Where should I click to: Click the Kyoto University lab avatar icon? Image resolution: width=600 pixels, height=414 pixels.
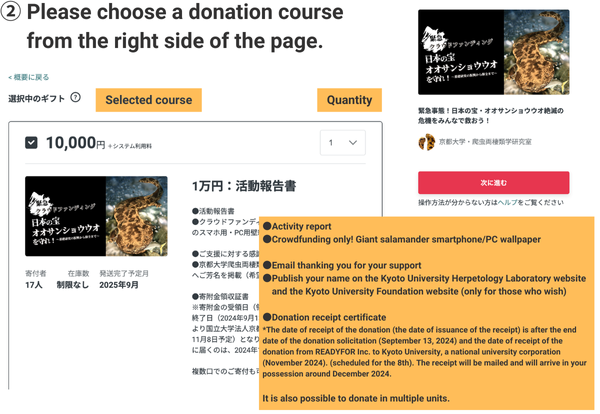[427, 142]
